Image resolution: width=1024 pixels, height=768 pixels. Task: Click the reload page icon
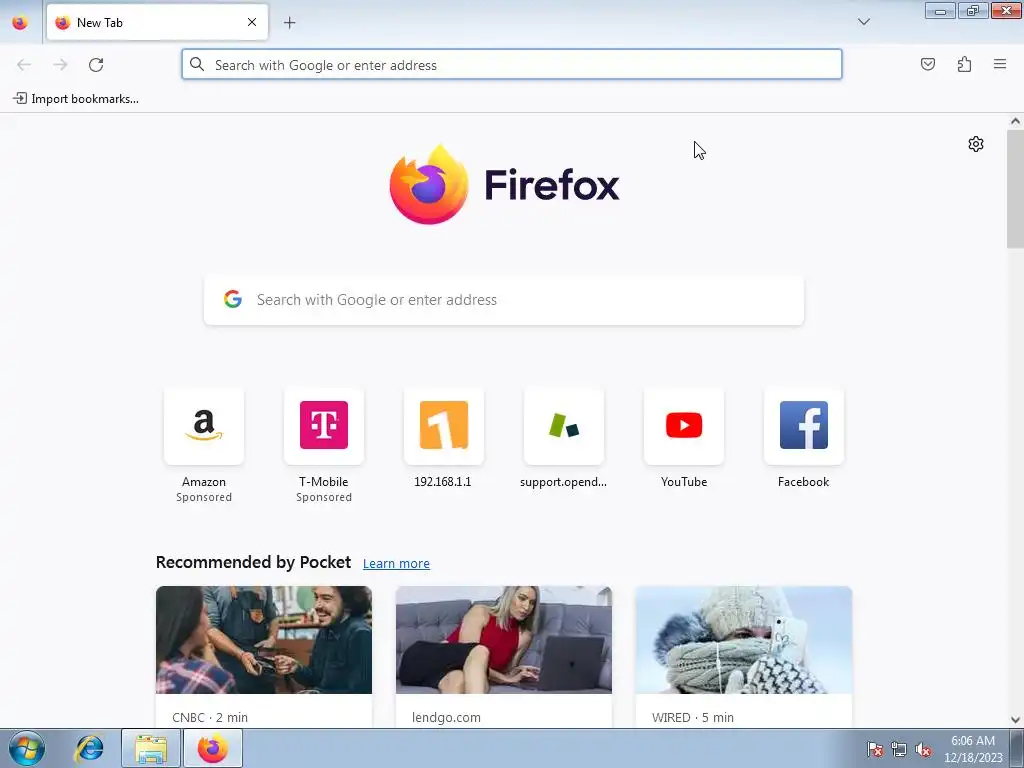point(96,65)
